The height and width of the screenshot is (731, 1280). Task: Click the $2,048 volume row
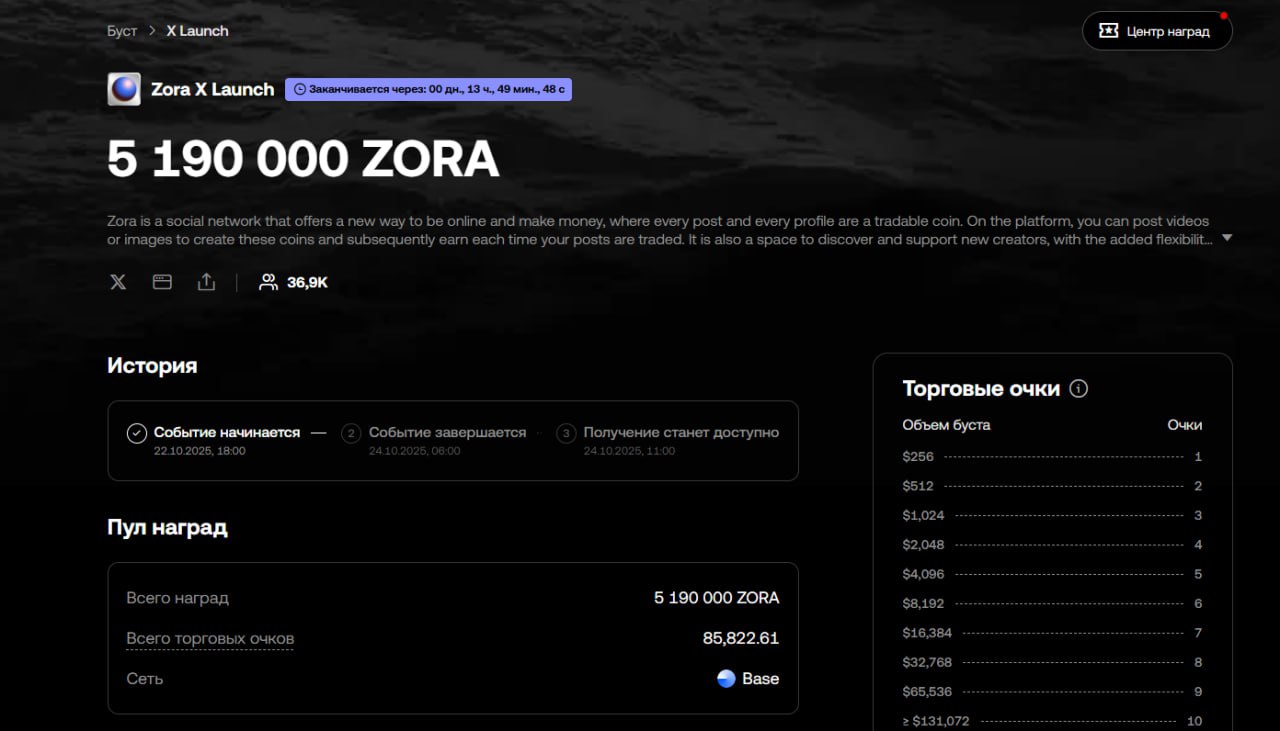(1052, 545)
